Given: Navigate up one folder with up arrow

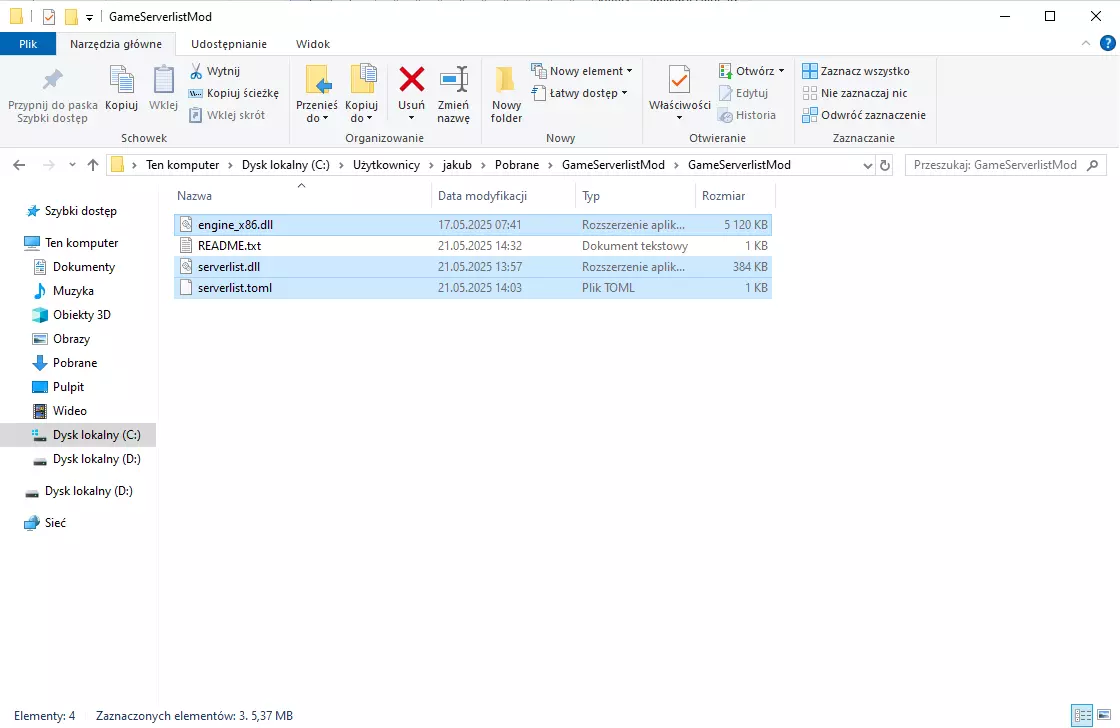Looking at the screenshot, I should [93, 165].
